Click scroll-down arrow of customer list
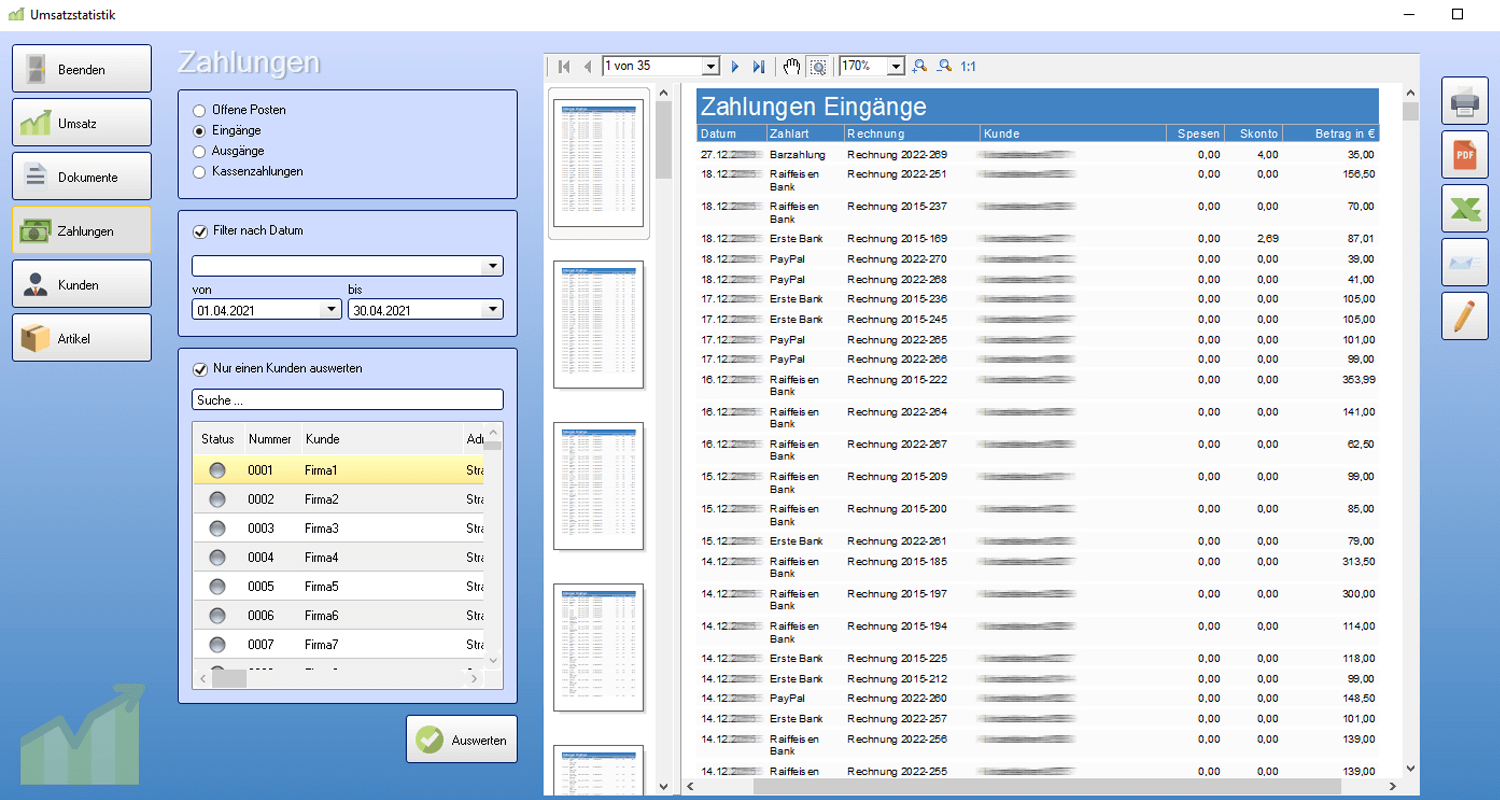The width and height of the screenshot is (1500, 800). [x=492, y=660]
